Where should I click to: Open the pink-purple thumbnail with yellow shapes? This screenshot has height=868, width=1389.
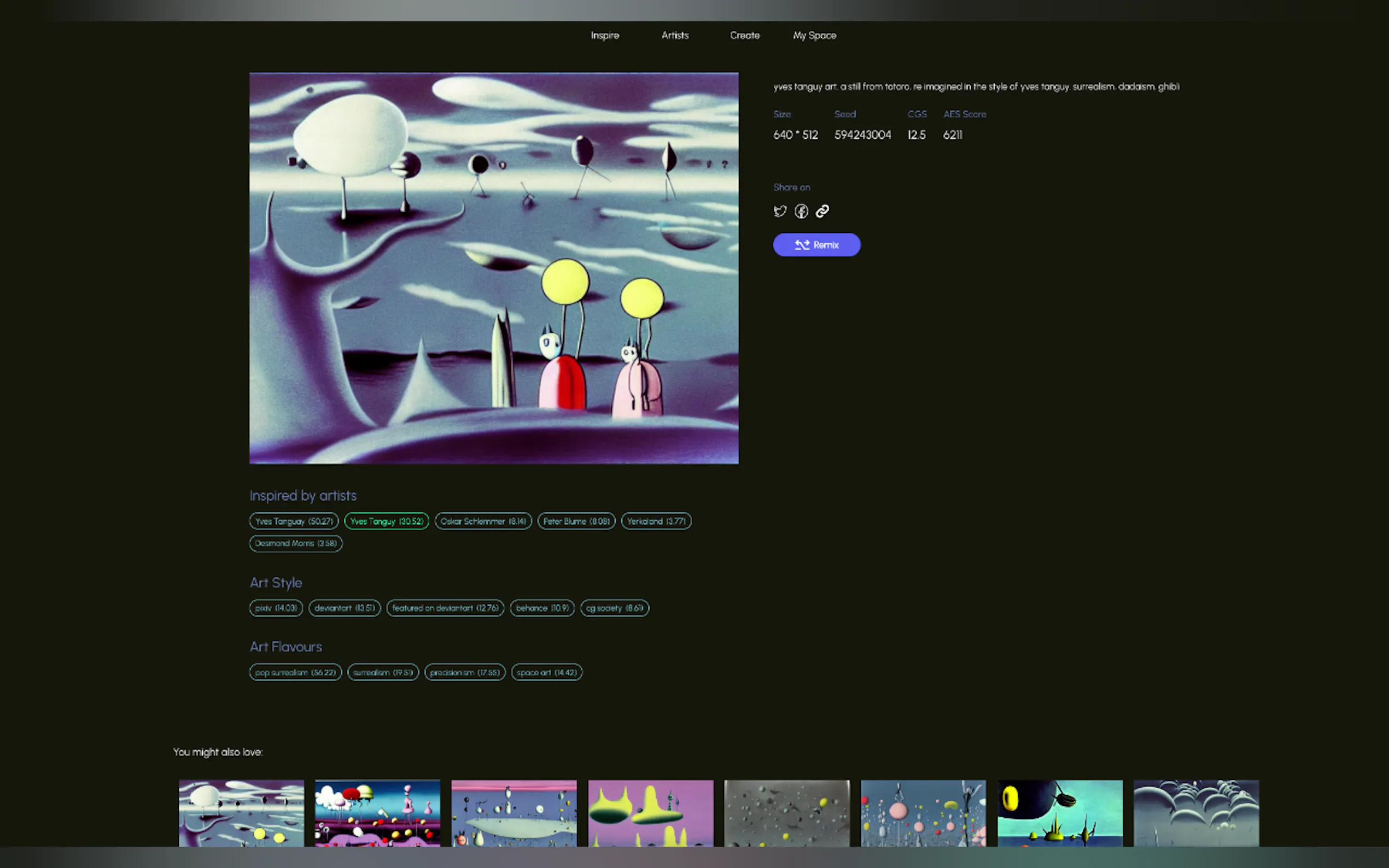coord(651,812)
